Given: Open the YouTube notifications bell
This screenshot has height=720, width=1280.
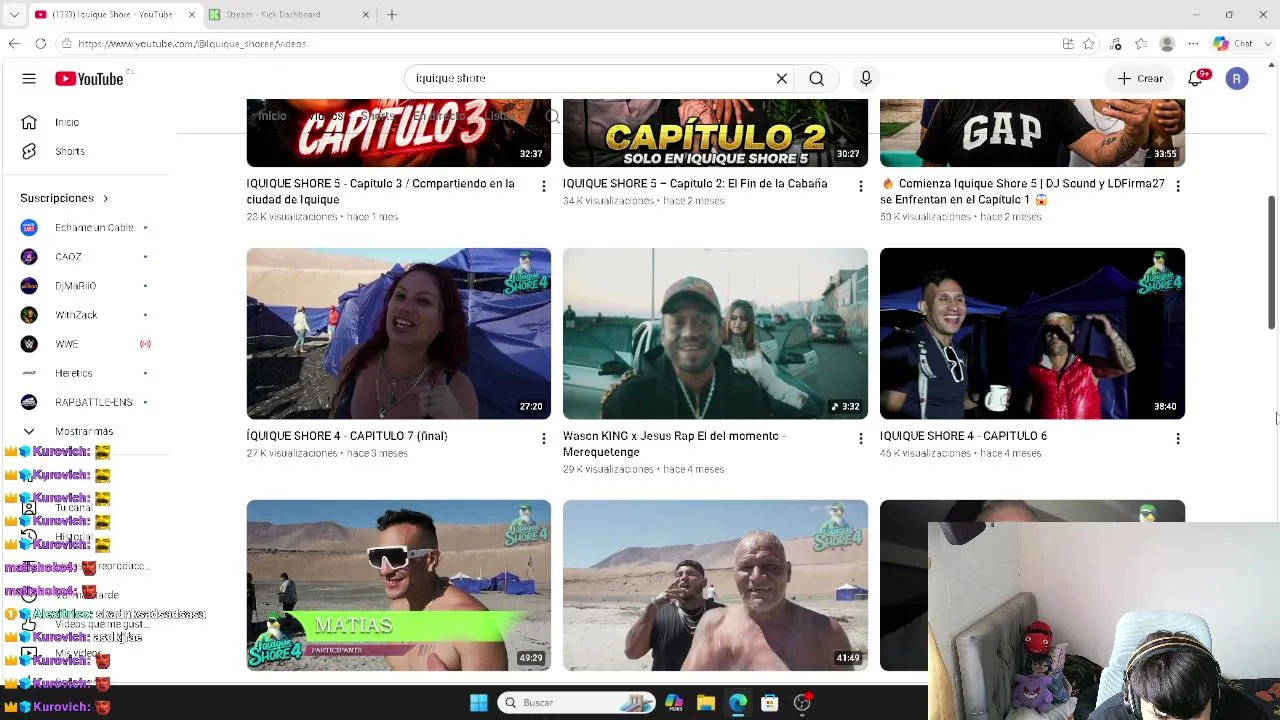Looking at the screenshot, I should tap(1196, 78).
